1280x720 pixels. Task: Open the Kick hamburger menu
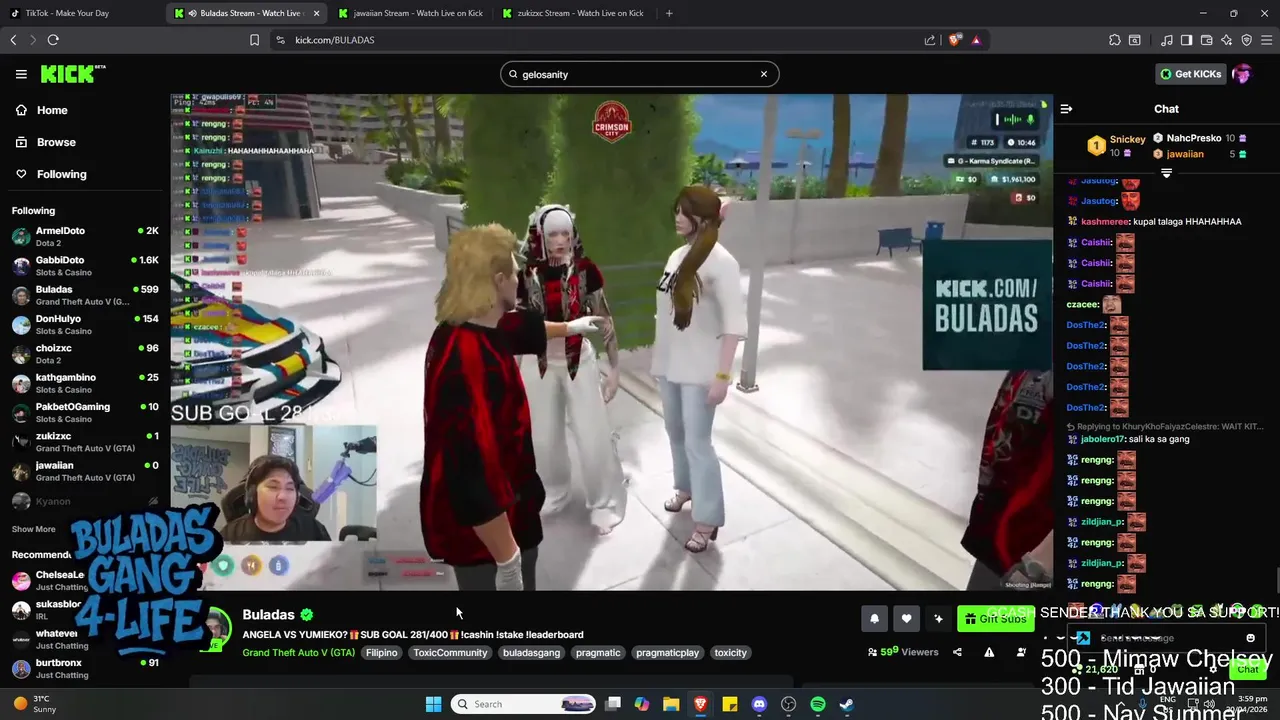21,74
